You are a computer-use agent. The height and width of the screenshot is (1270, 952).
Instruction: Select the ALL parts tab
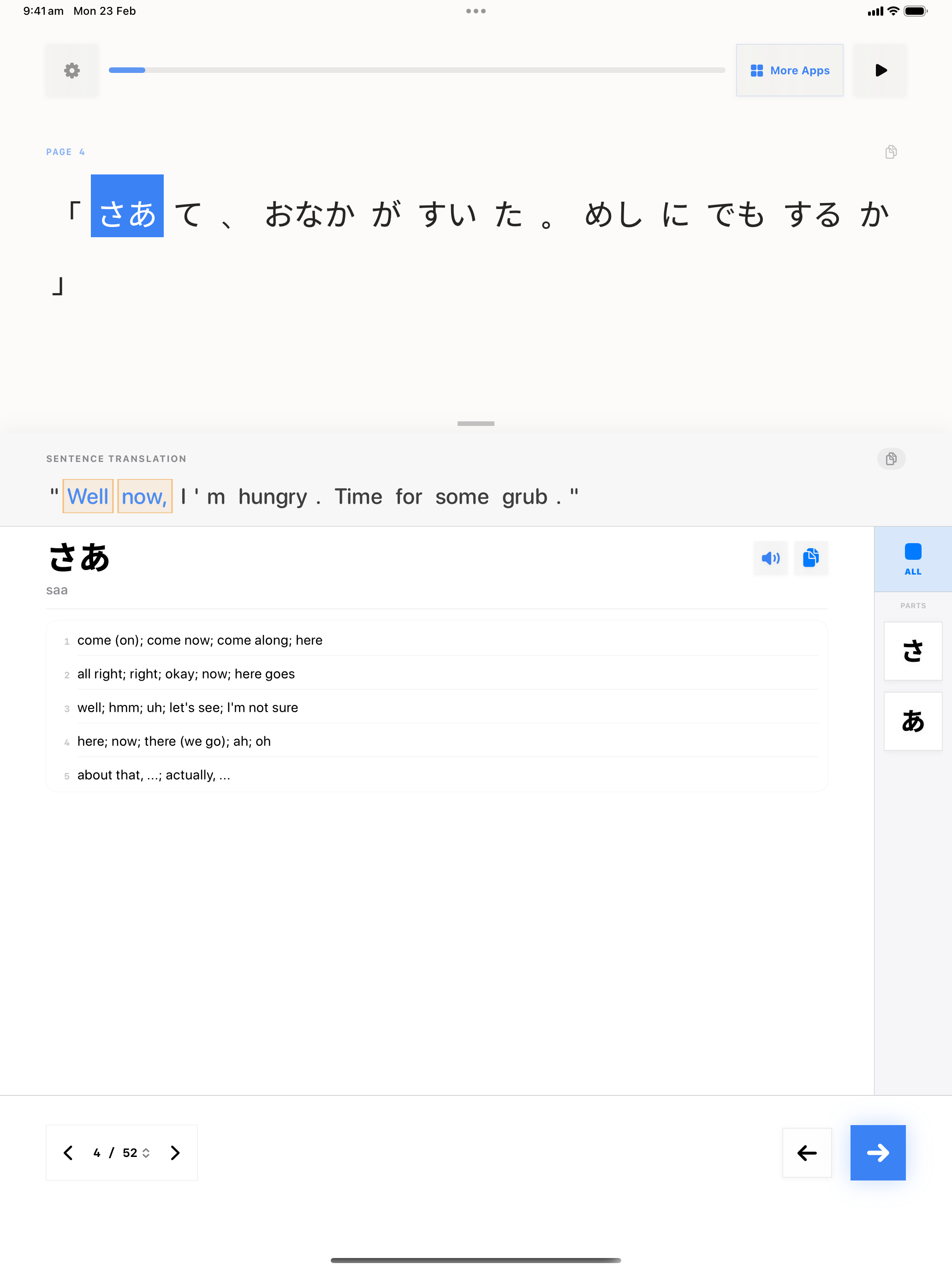pos(912,559)
